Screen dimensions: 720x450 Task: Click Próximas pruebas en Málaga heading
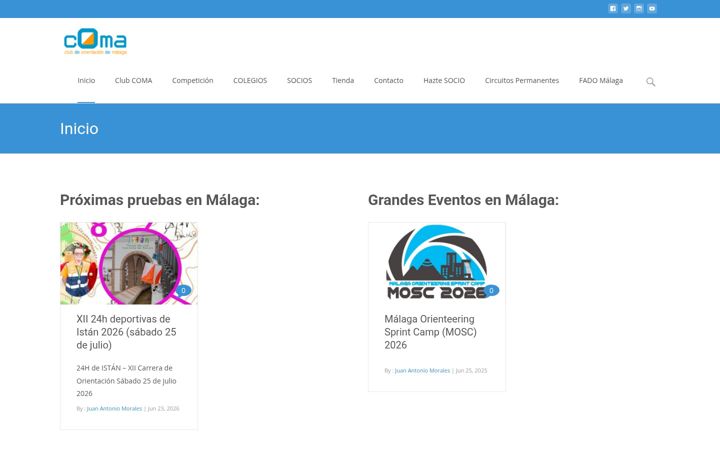[x=160, y=200]
